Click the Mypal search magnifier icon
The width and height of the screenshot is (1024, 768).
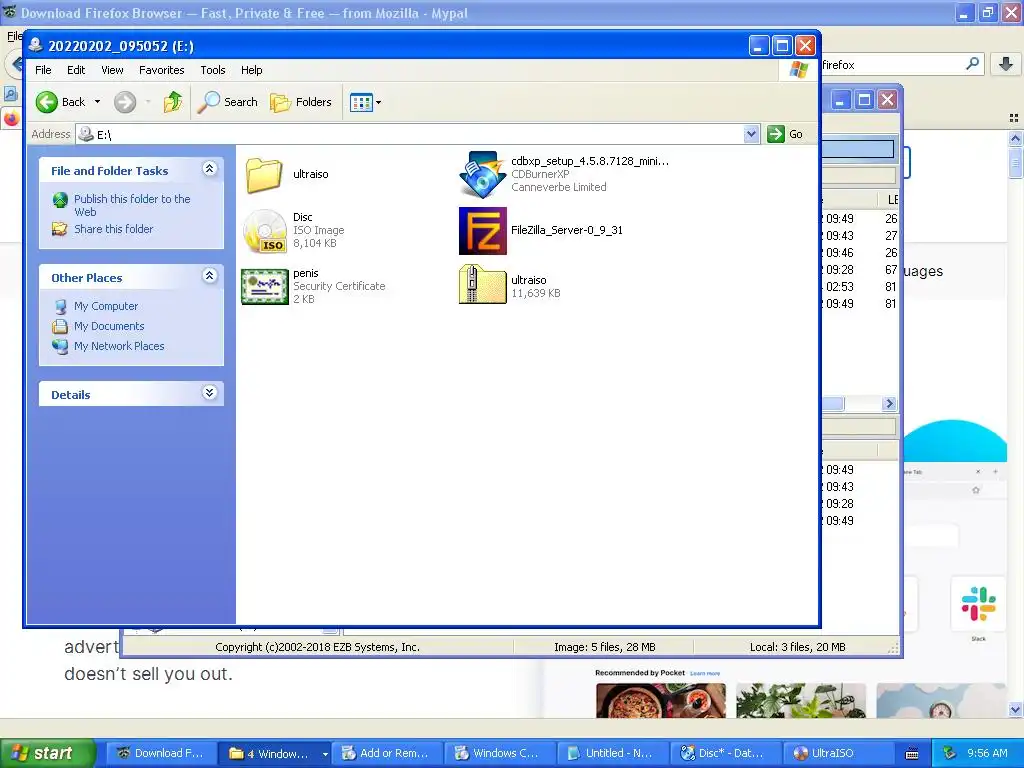point(972,64)
